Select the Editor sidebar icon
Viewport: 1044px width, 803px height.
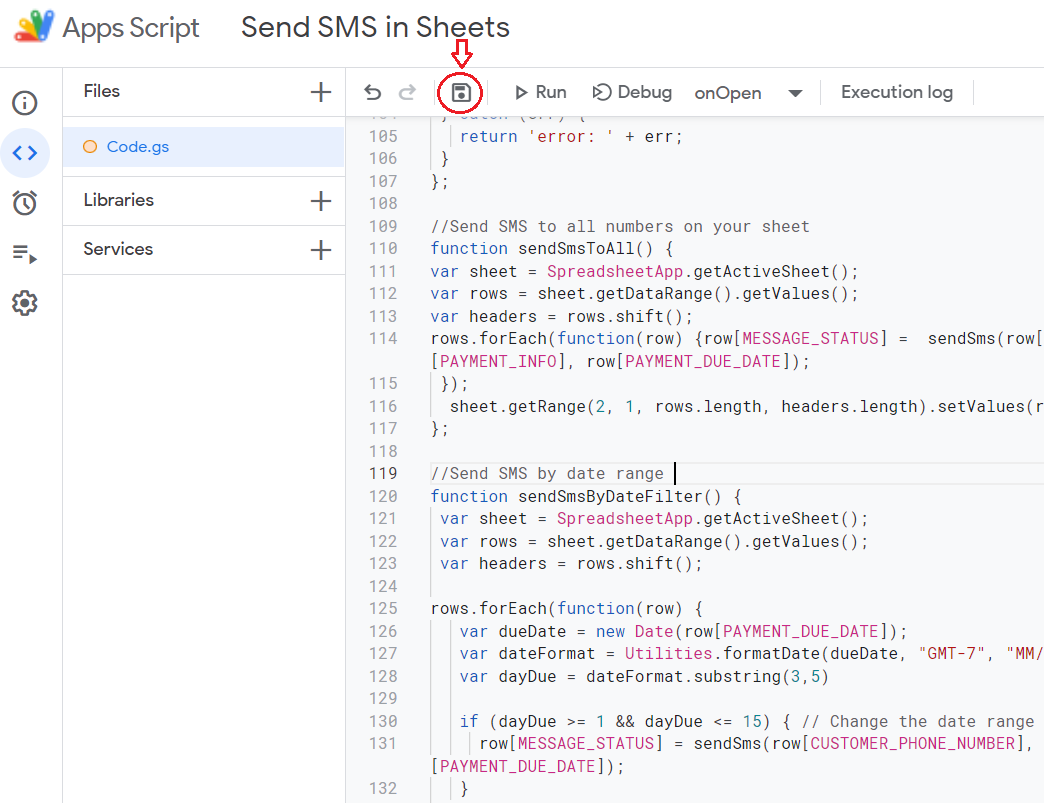pos(25,153)
